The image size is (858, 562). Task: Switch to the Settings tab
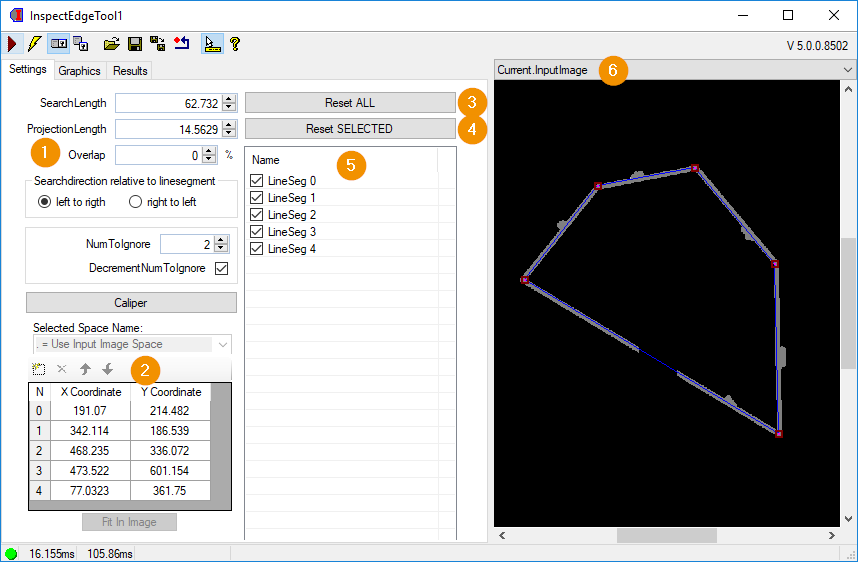point(27,69)
